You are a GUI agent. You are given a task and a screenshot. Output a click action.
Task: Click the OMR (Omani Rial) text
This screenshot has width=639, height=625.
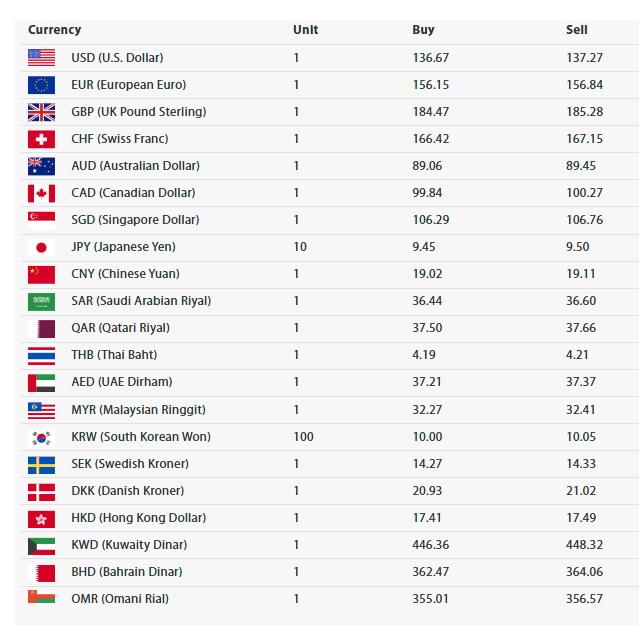120,599
